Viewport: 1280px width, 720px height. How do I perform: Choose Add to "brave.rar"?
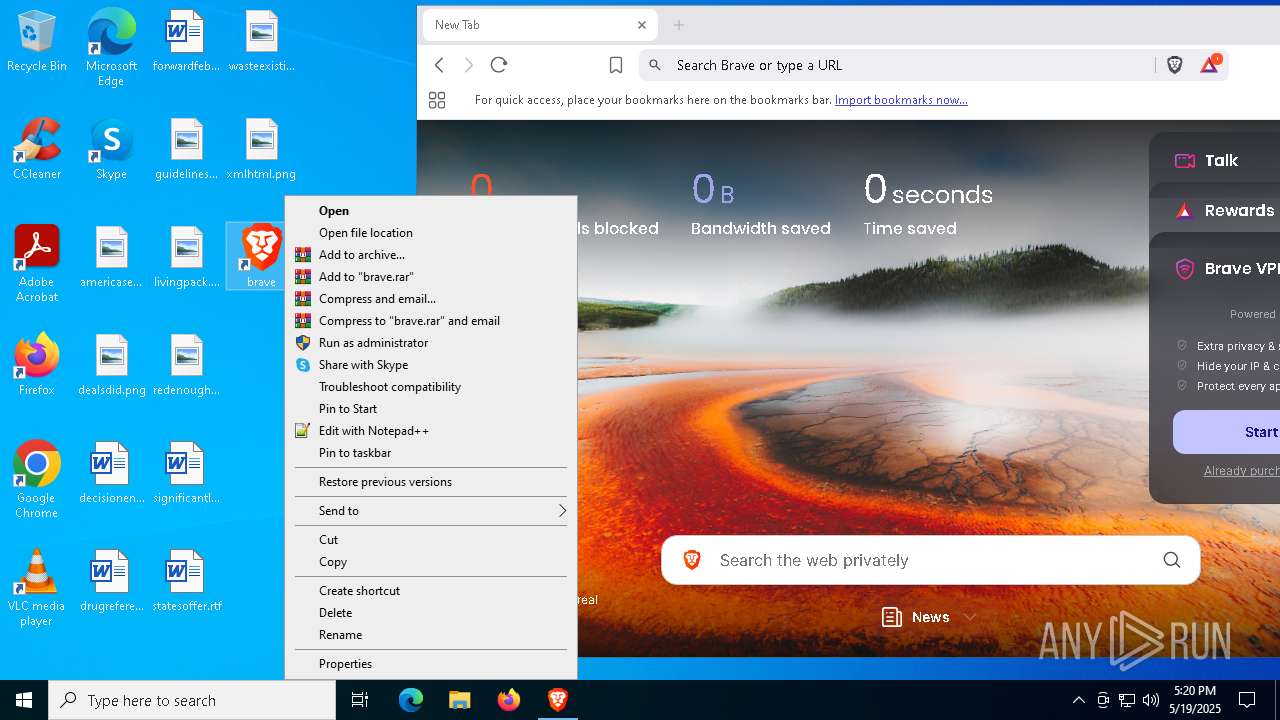click(x=431, y=277)
